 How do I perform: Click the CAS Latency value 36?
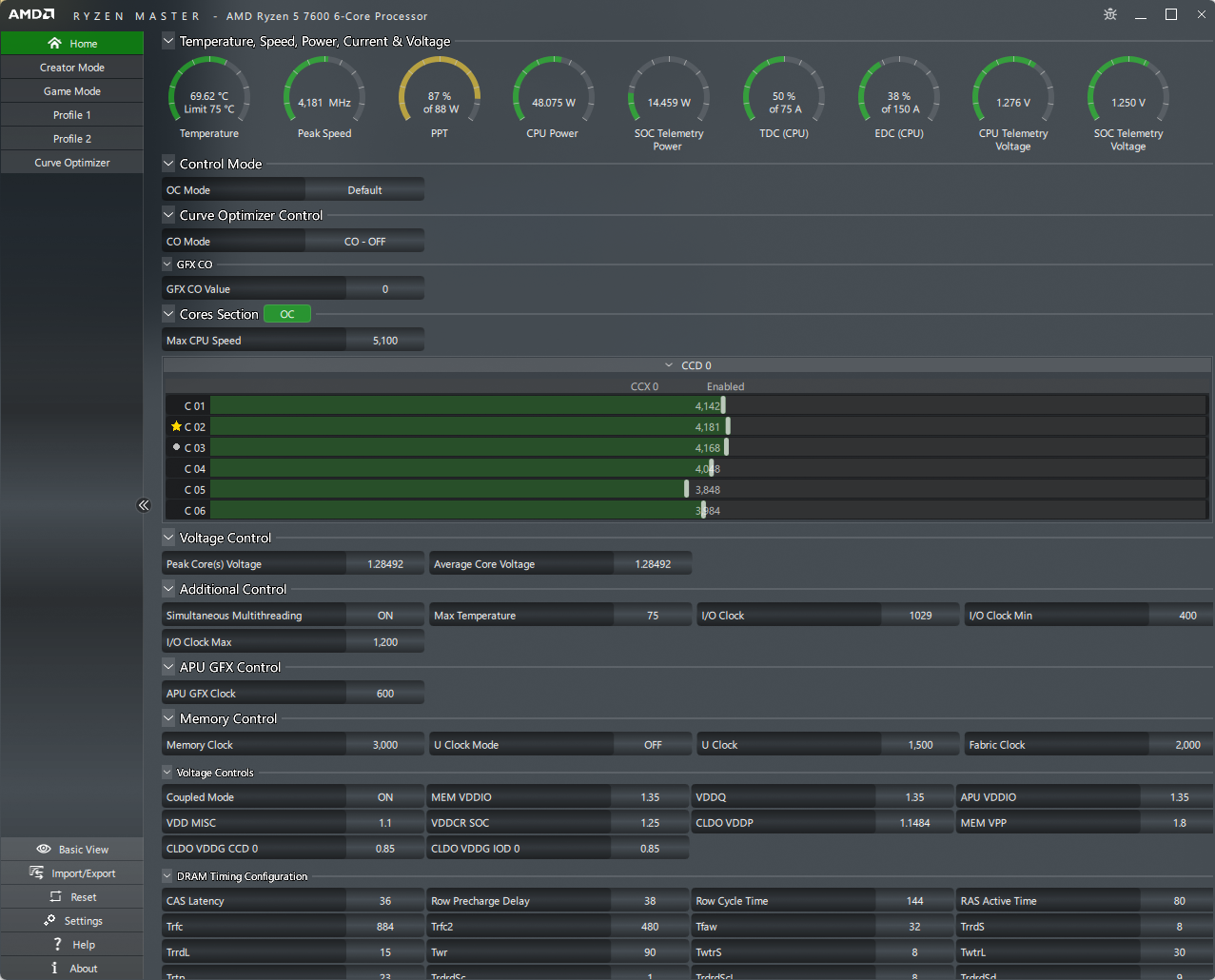pos(385,901)
